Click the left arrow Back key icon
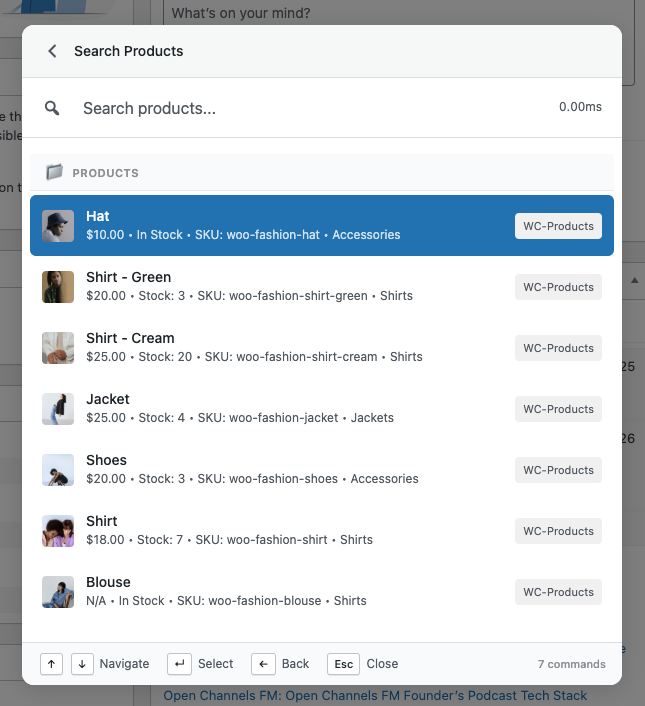Screen dimensions: 645x706 coord(263,664)
